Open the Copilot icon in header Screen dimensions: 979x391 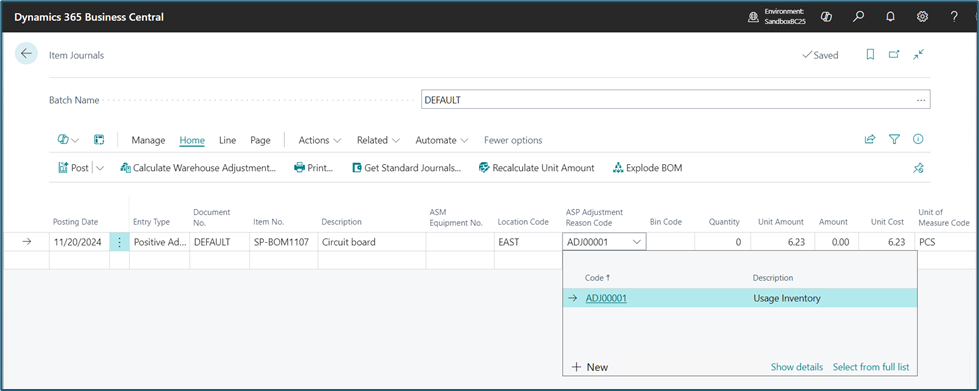pos(826,17)
